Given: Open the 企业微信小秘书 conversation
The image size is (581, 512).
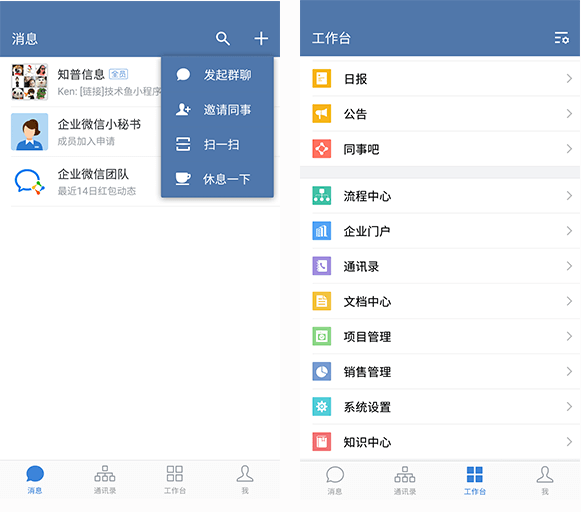Looking at the screenshot, I should click(86, 132).
